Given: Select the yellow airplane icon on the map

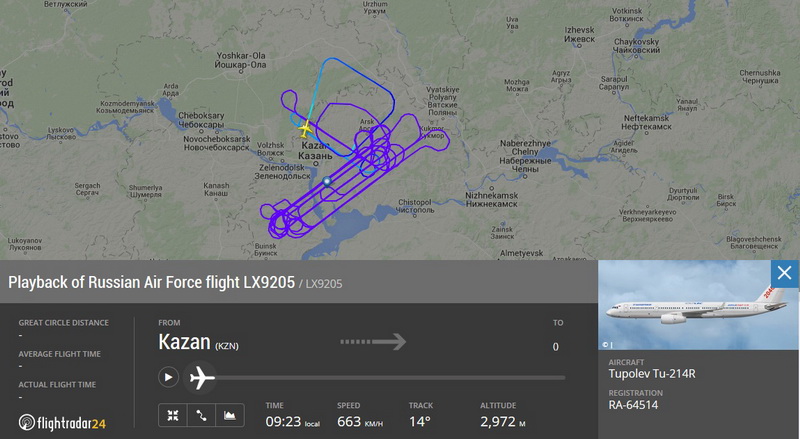Looking at the screenshot, I should [x=305, y=129].
